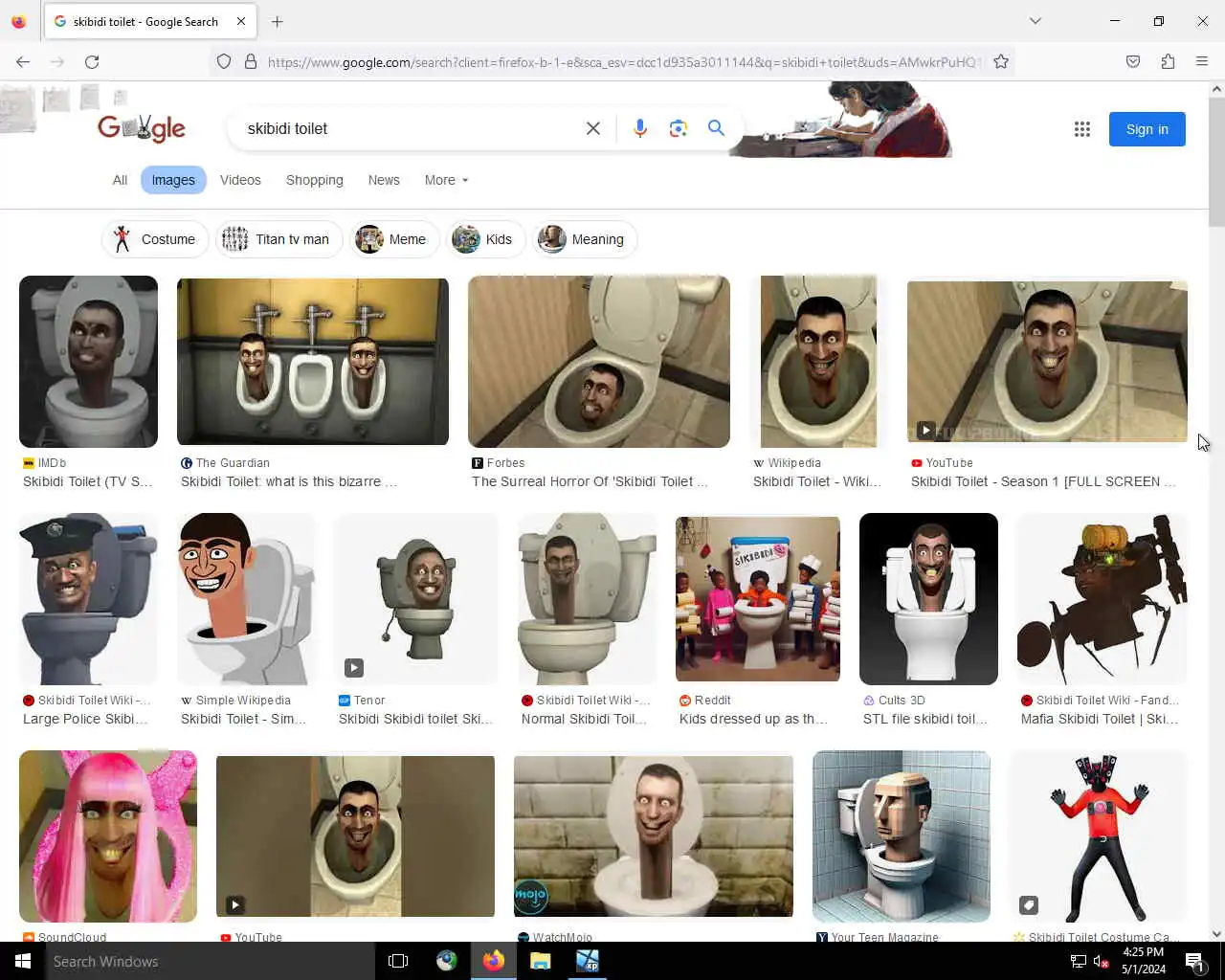Click the browser Forward arrow
1225x980 pixels.
57,61
